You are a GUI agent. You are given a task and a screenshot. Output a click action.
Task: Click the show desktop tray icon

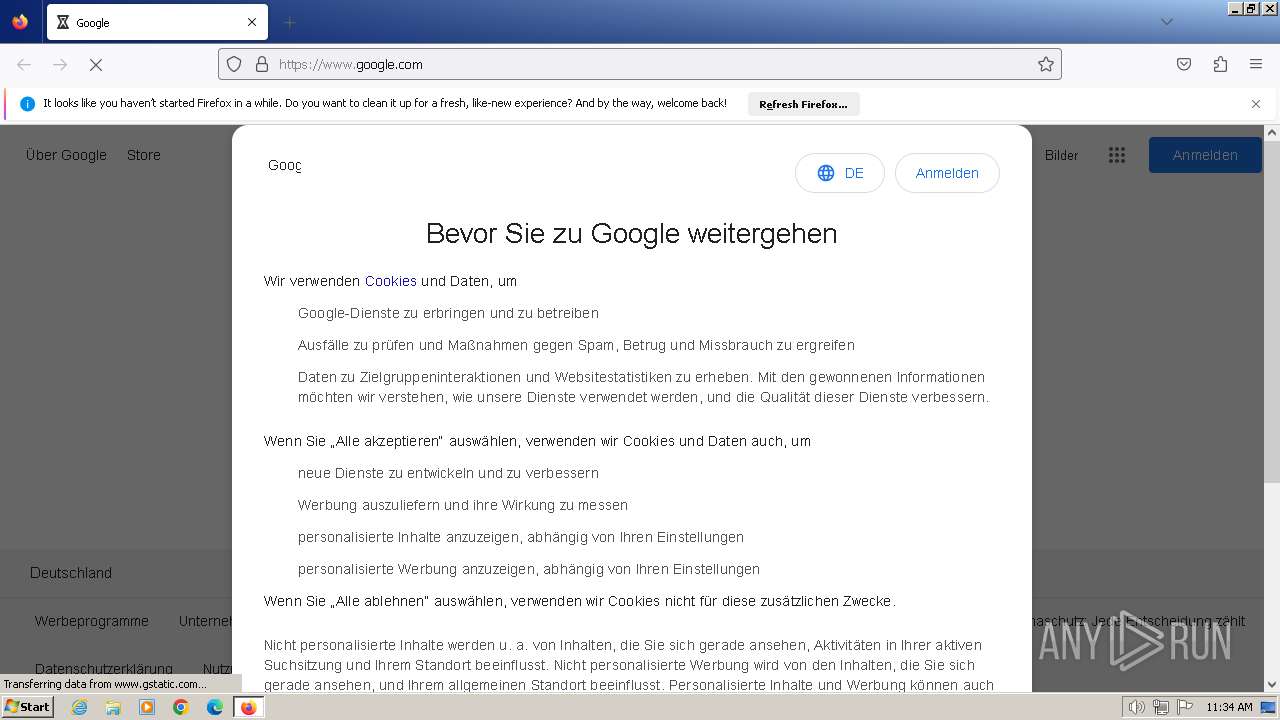coord(1268,707)
